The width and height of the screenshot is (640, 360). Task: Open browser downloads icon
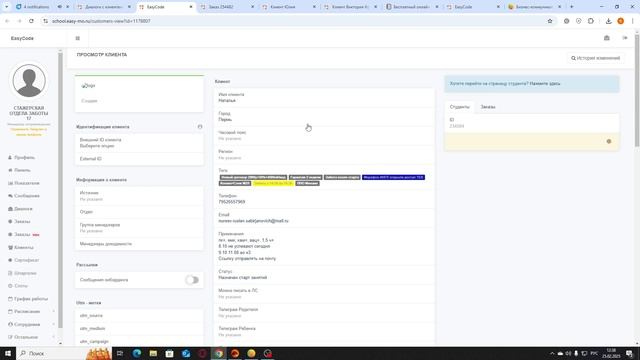click(x=609, y=21)
